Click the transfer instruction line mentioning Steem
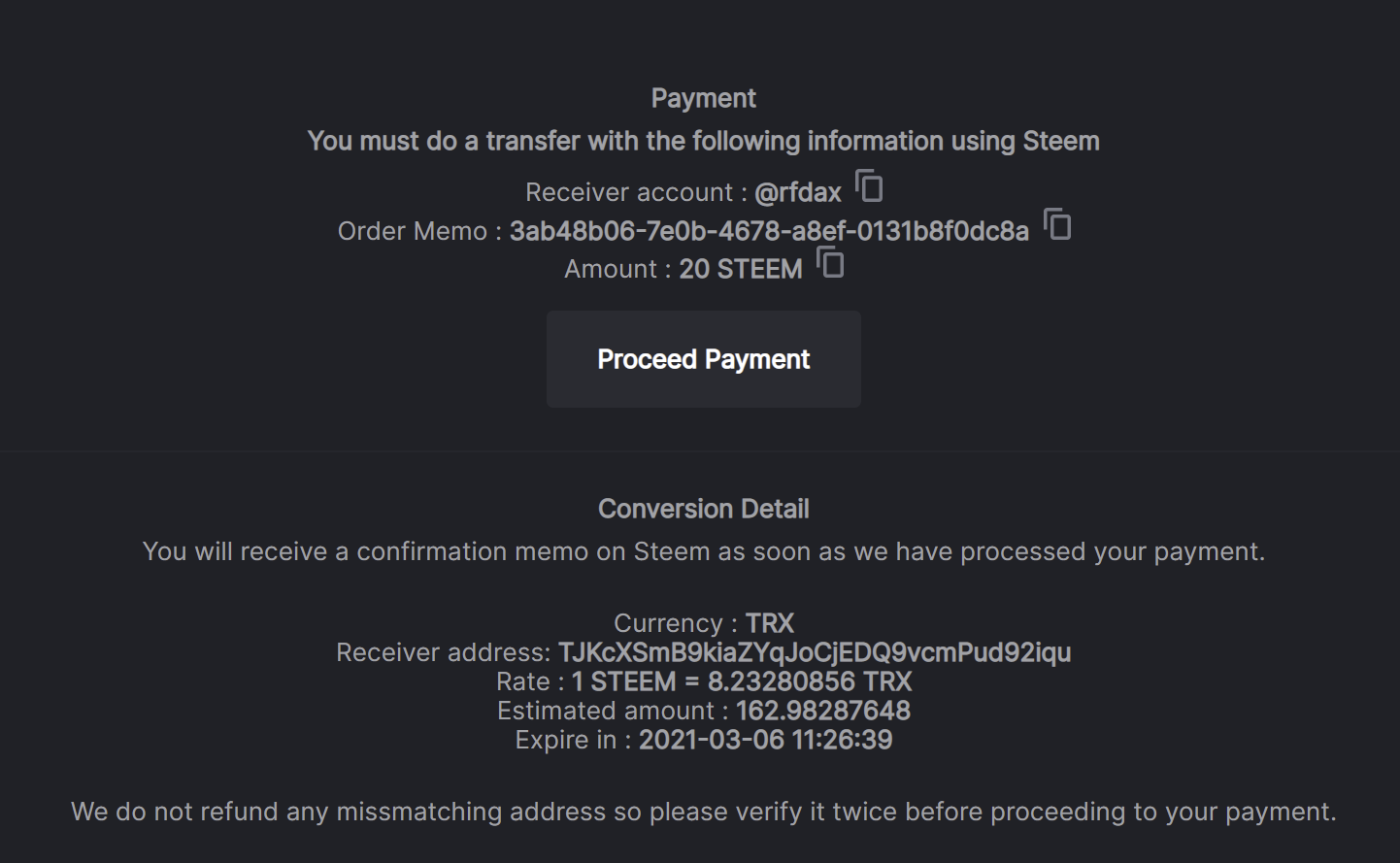 click(x=703, y=141)
